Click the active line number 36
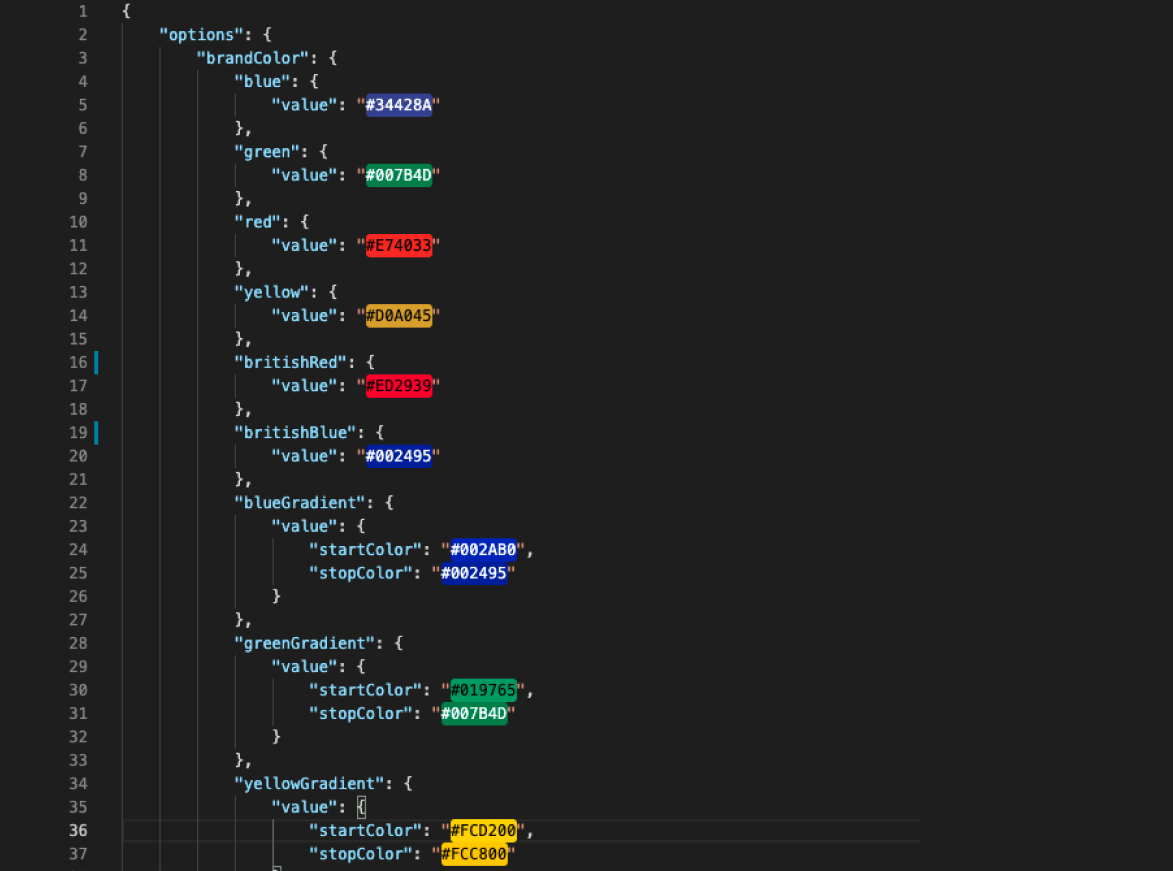 (x=78, y=831)
